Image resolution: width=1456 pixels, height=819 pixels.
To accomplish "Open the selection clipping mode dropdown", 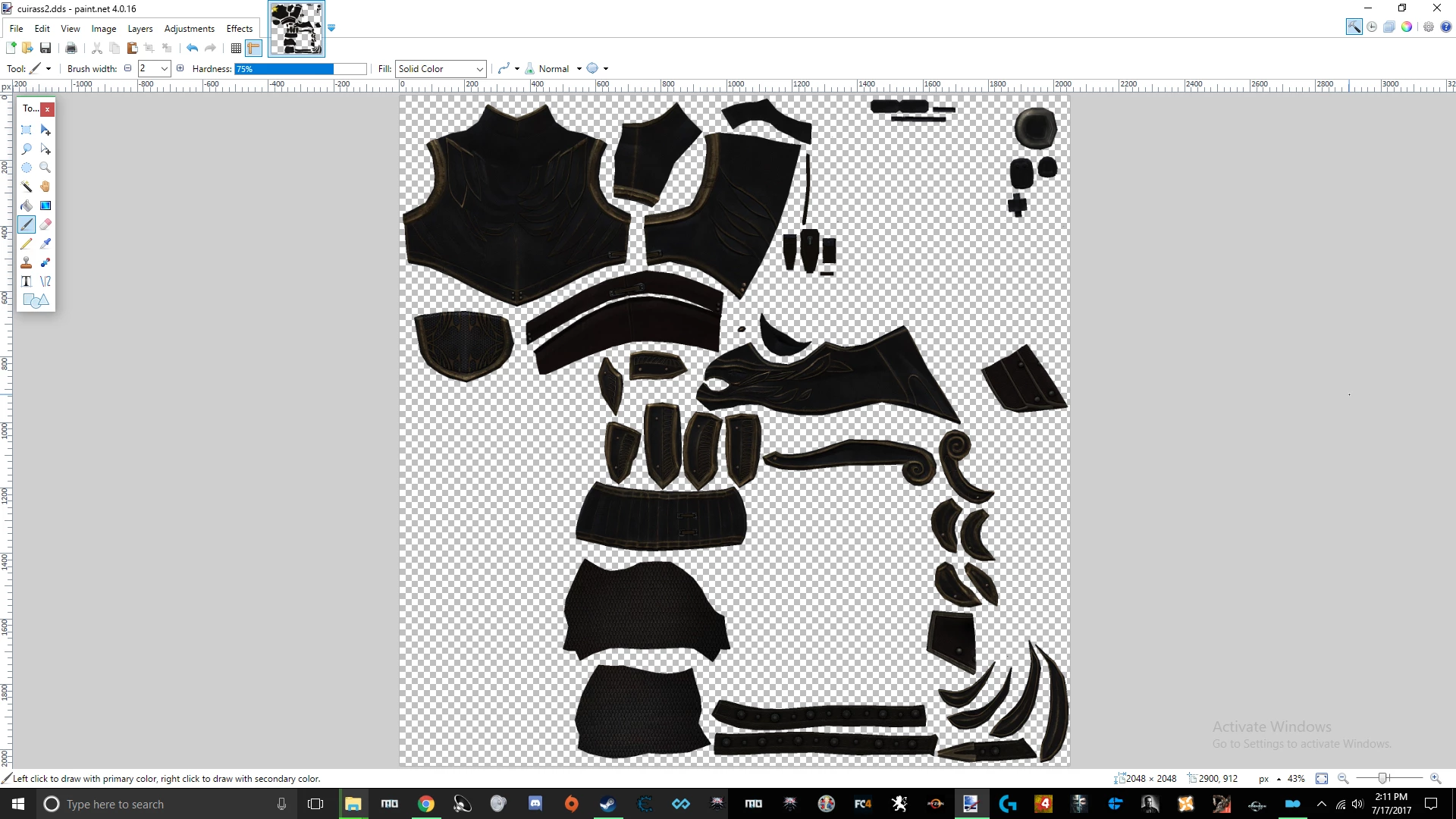I will 598,68.
